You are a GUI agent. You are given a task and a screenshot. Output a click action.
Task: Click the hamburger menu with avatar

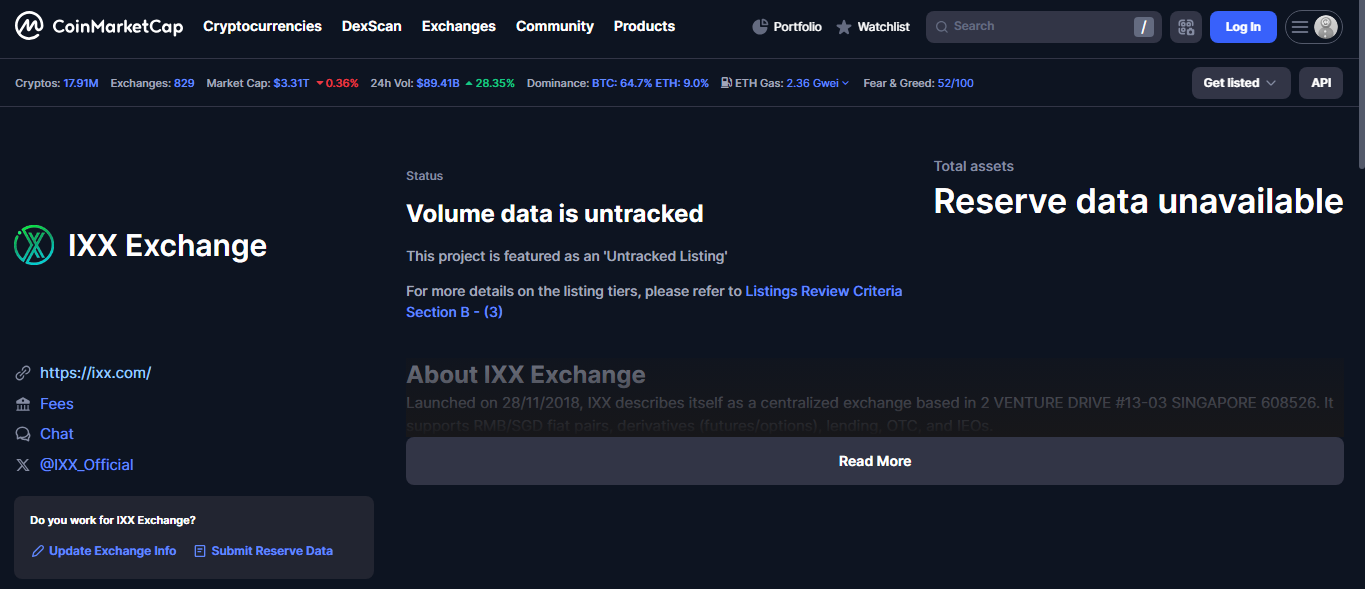(x=1313, y=26)
